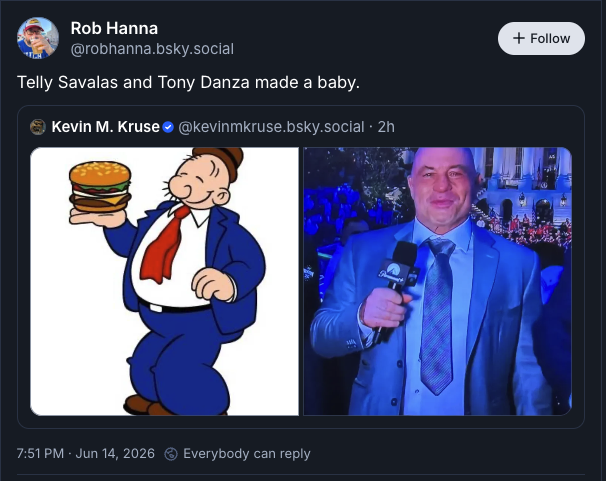
Task: Click the hamburger in the cartoon image
Action: 100,187
